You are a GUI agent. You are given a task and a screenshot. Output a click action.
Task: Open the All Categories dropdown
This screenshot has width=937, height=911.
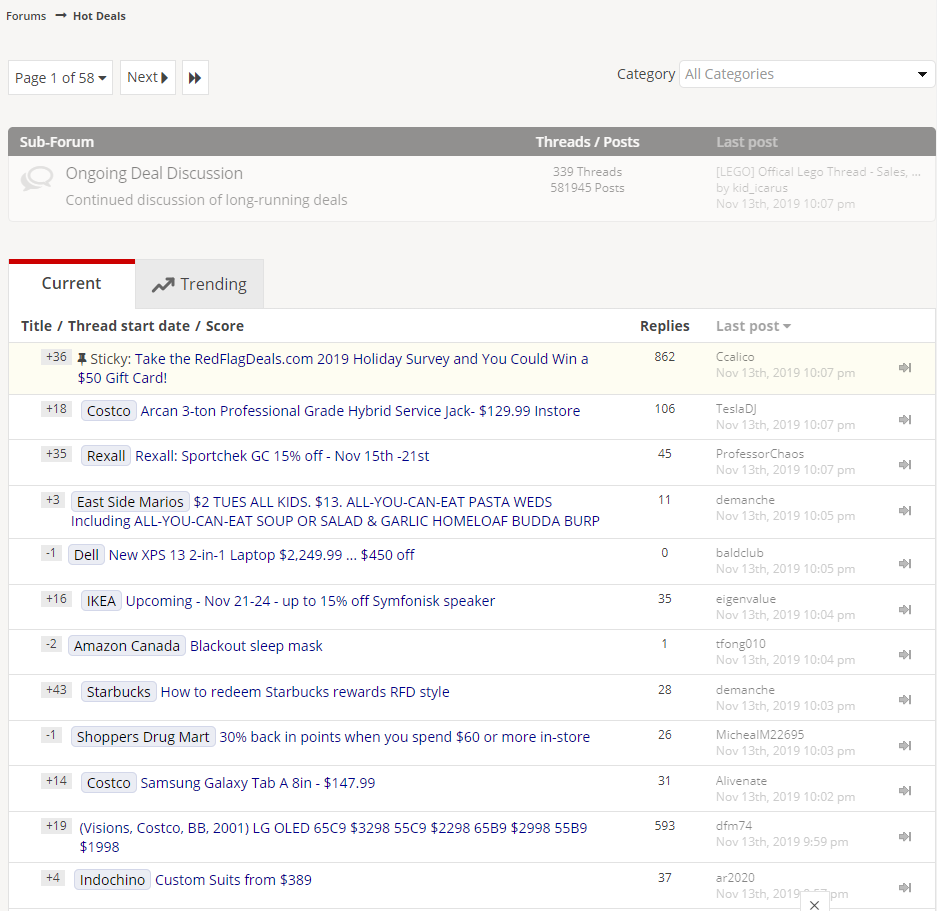[x=807, y=74]
